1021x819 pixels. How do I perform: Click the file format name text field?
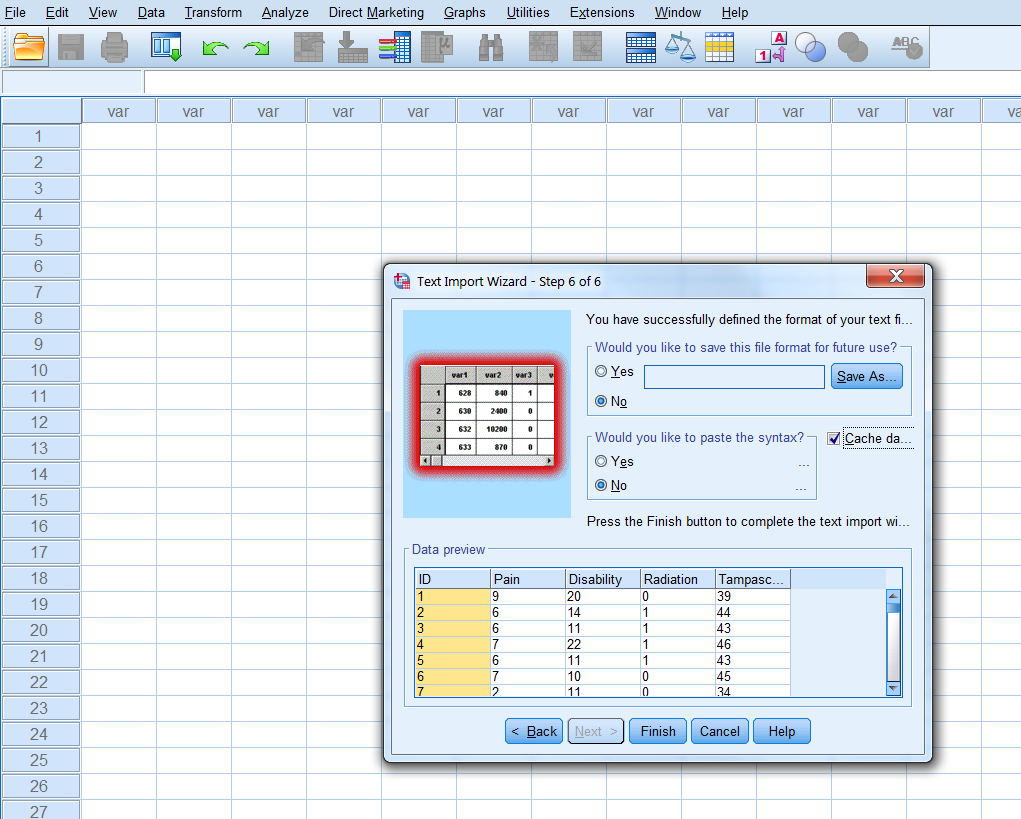(x=734, y=377)
